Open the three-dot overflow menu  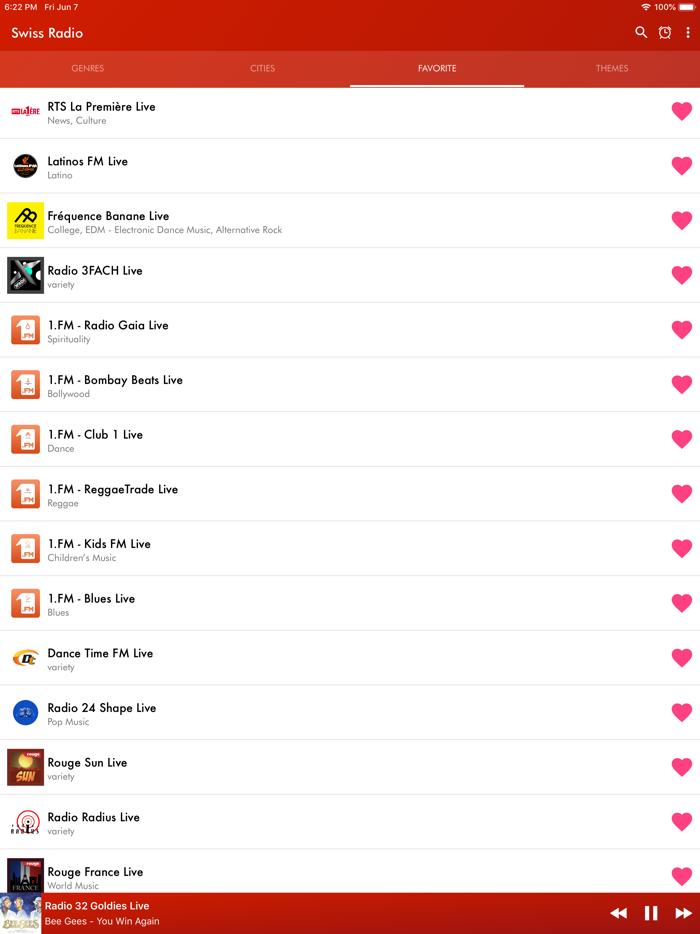687,32
